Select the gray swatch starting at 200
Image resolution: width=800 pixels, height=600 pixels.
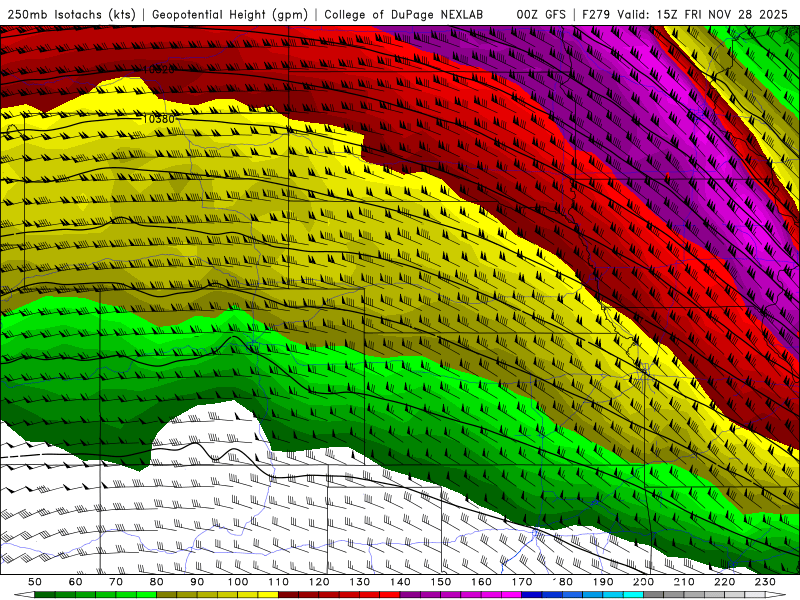click(x=654, y=595)
